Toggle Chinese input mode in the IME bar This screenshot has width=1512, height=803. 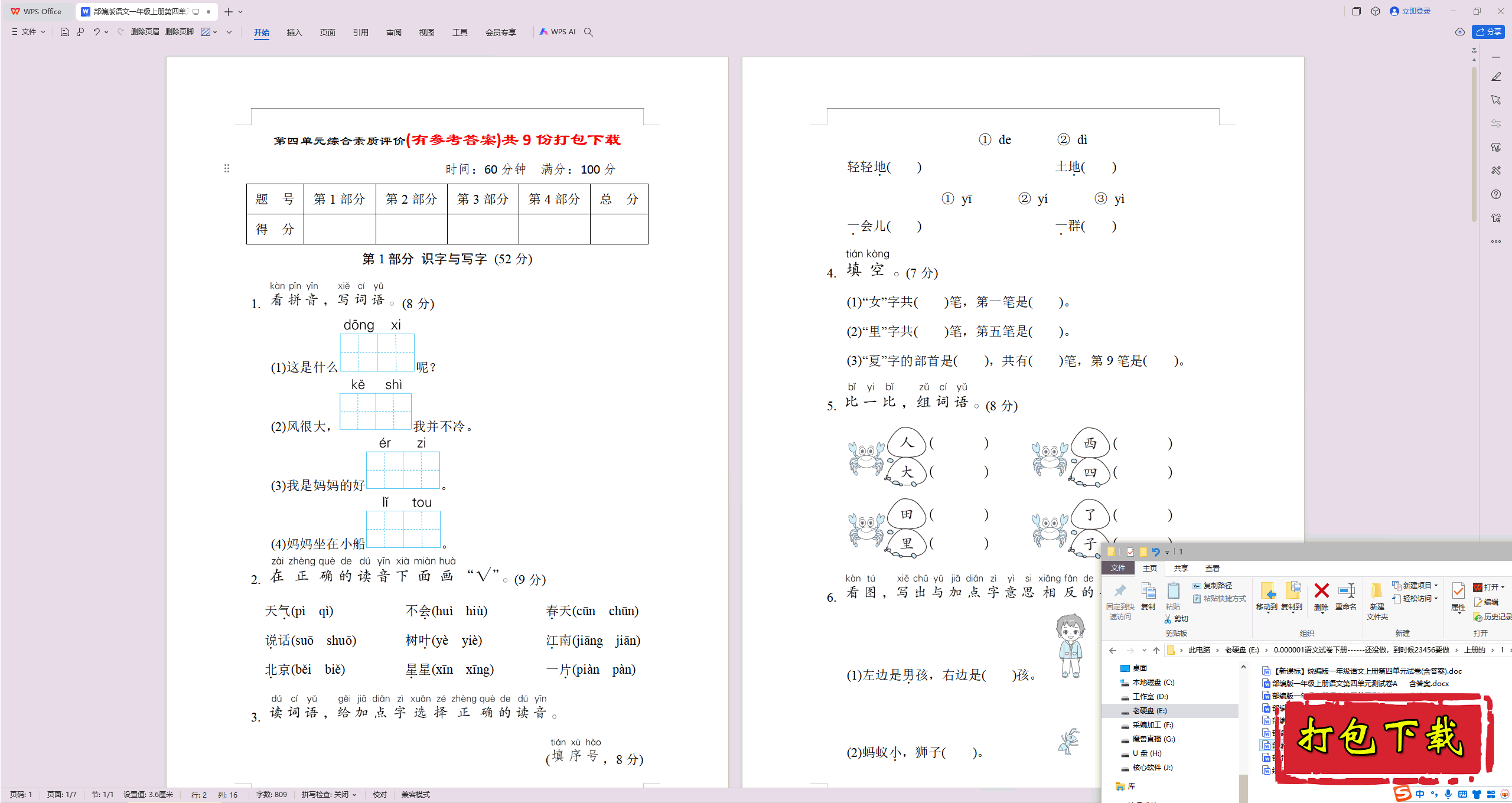coord(1420,794)
